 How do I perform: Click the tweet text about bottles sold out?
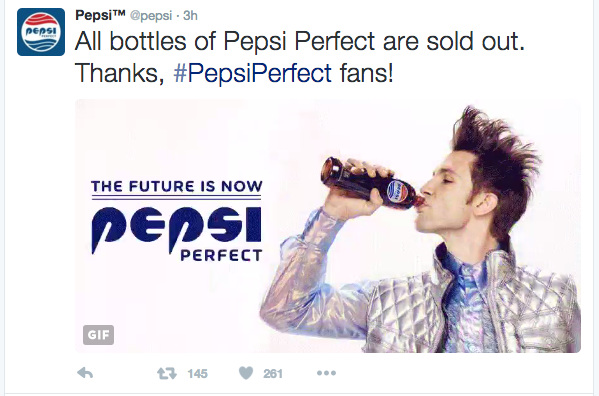300,57
